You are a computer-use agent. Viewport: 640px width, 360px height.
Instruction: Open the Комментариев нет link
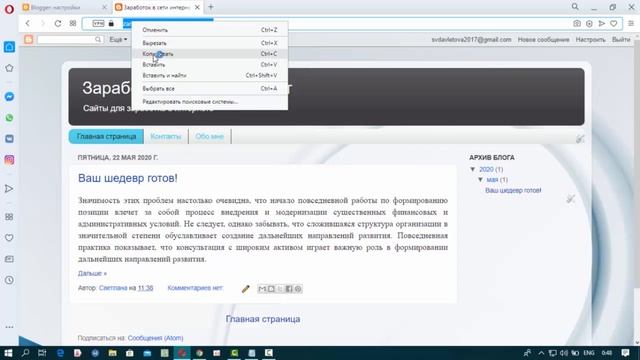[x=195, y=288]
